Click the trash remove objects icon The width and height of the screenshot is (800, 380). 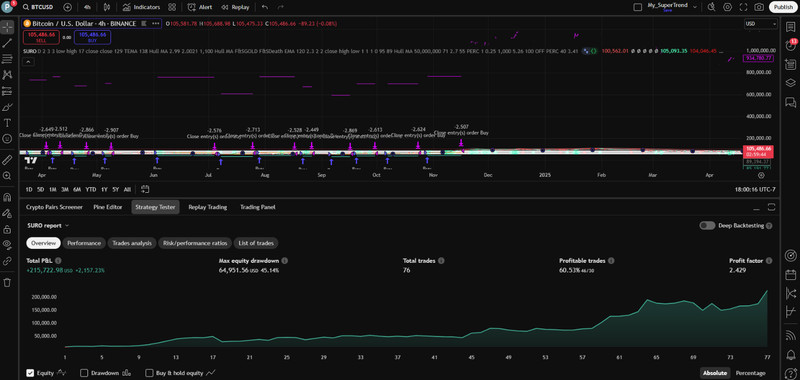7,282
